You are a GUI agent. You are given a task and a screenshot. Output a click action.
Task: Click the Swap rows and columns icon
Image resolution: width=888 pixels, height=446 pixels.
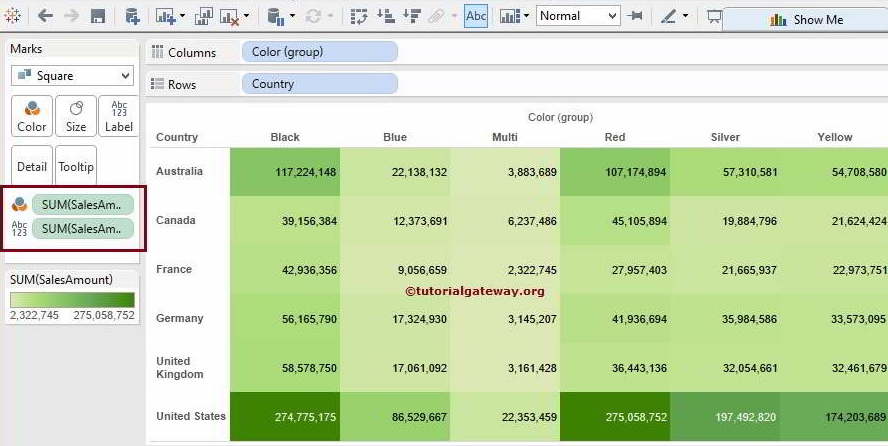tap(359, 16)
